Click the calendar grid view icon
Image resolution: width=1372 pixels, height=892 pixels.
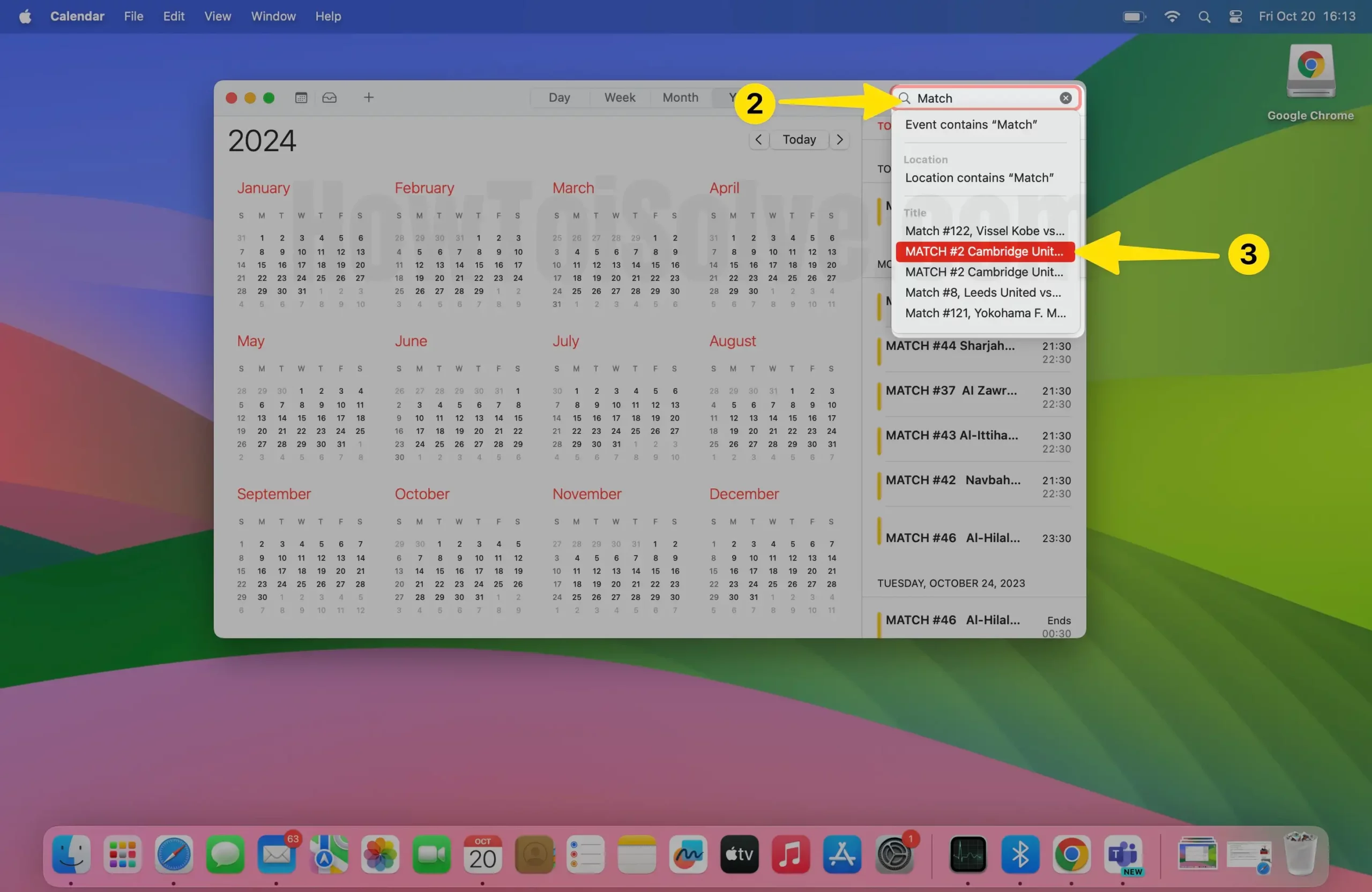point(300,97)
